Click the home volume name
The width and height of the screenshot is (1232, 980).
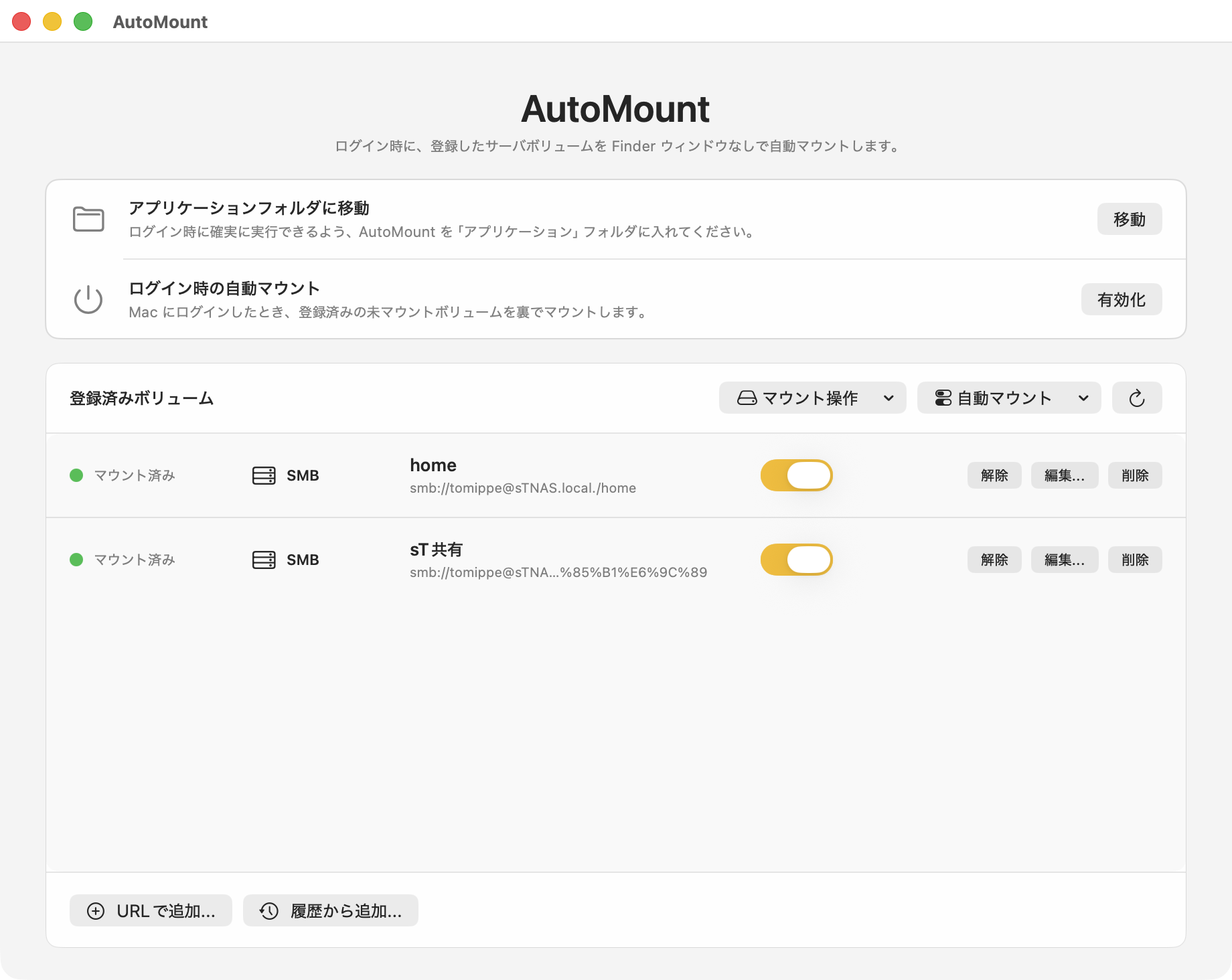pos(433,465)
